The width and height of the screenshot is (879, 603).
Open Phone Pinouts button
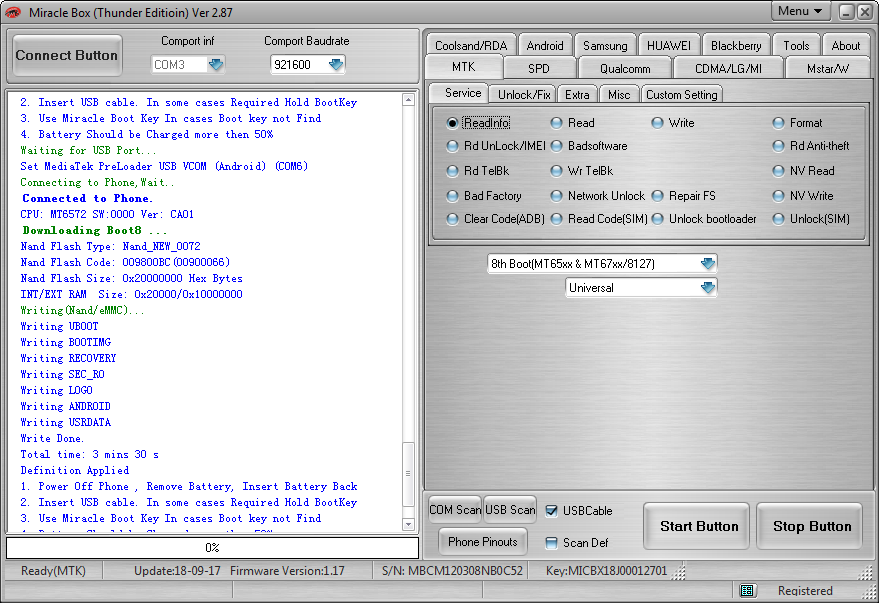[483, 541]
